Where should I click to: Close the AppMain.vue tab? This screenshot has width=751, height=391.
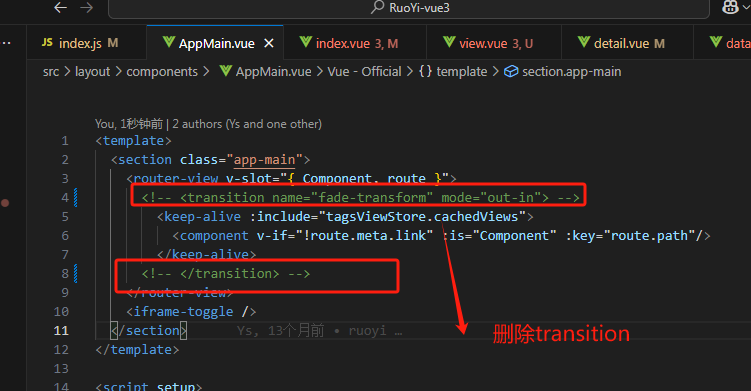click(x=269, y=44)
